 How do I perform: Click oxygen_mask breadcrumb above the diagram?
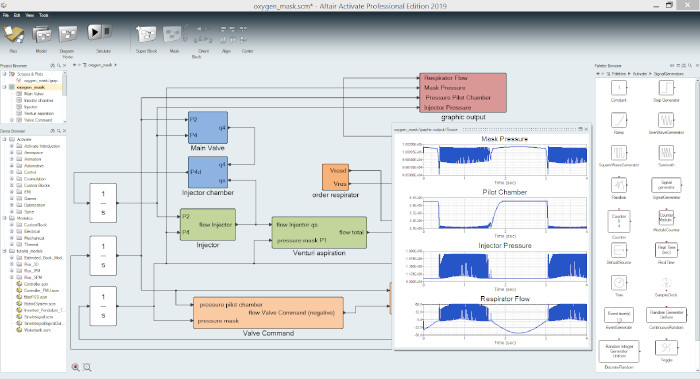[x=100, y=65]
